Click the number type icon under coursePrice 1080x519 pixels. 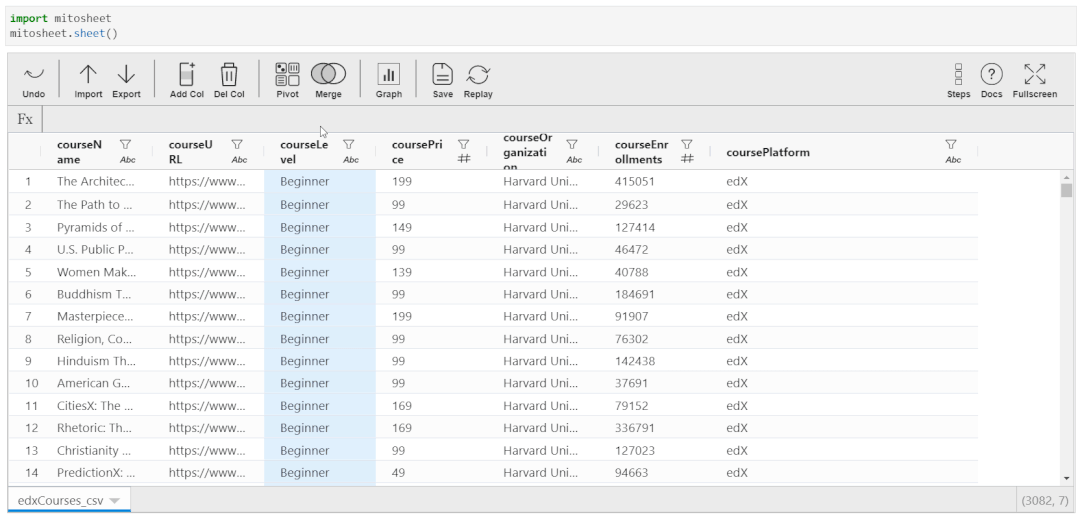(x=464, y=159)
